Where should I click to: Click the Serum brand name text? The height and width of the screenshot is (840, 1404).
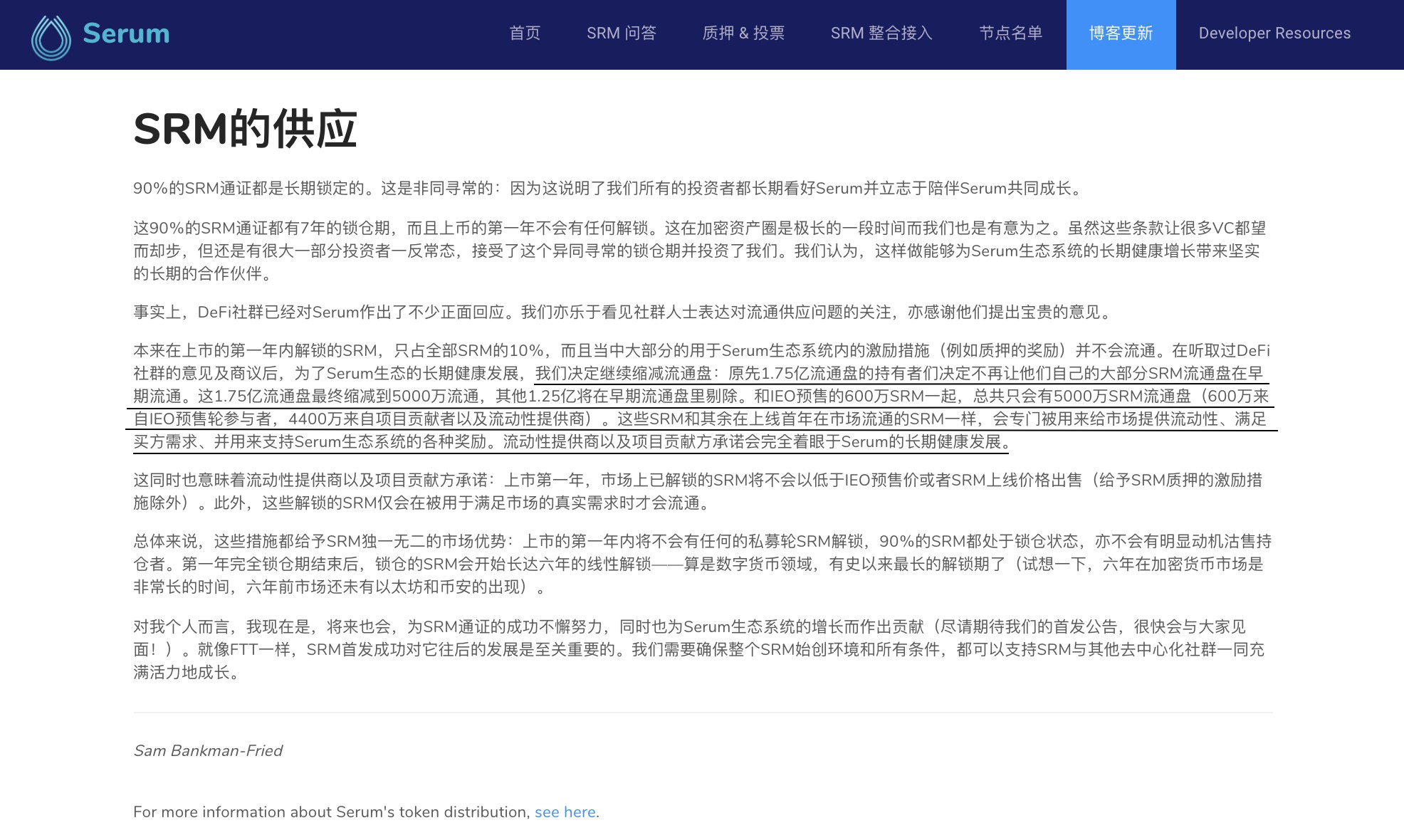click(x=126, y=33)
